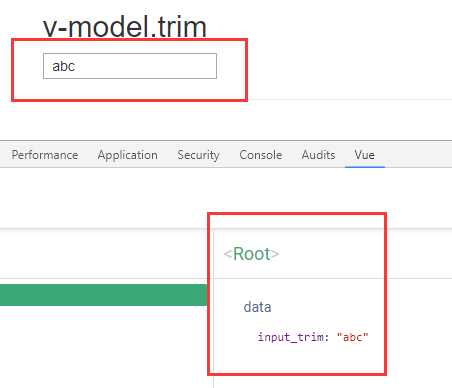Screen dimensions: 452x388
Task: Collapse the data section header
Action: (x=257, y=307)
